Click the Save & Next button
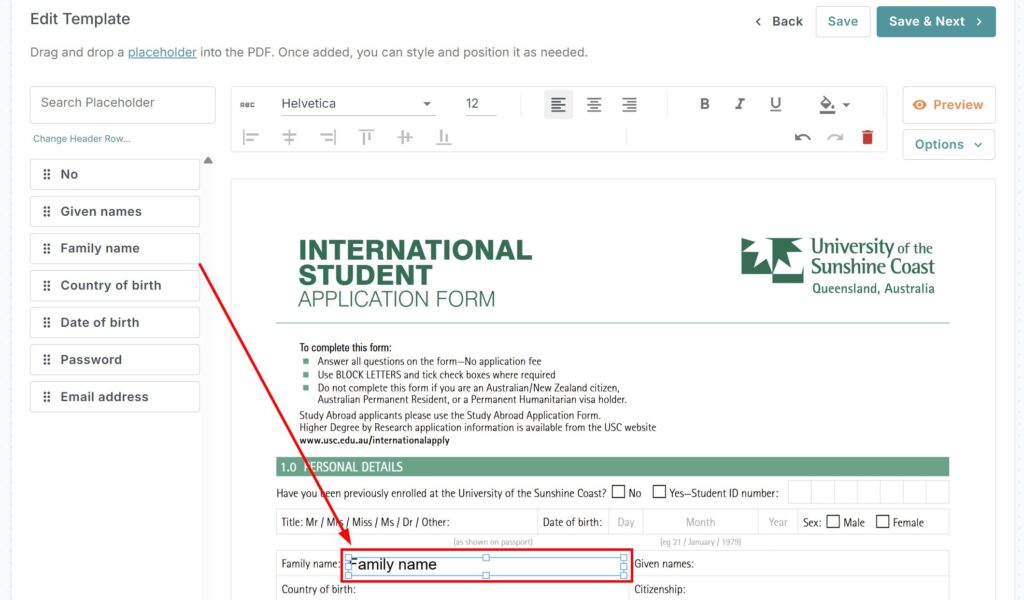The image size is (1024, 600). tap(935, 21)
